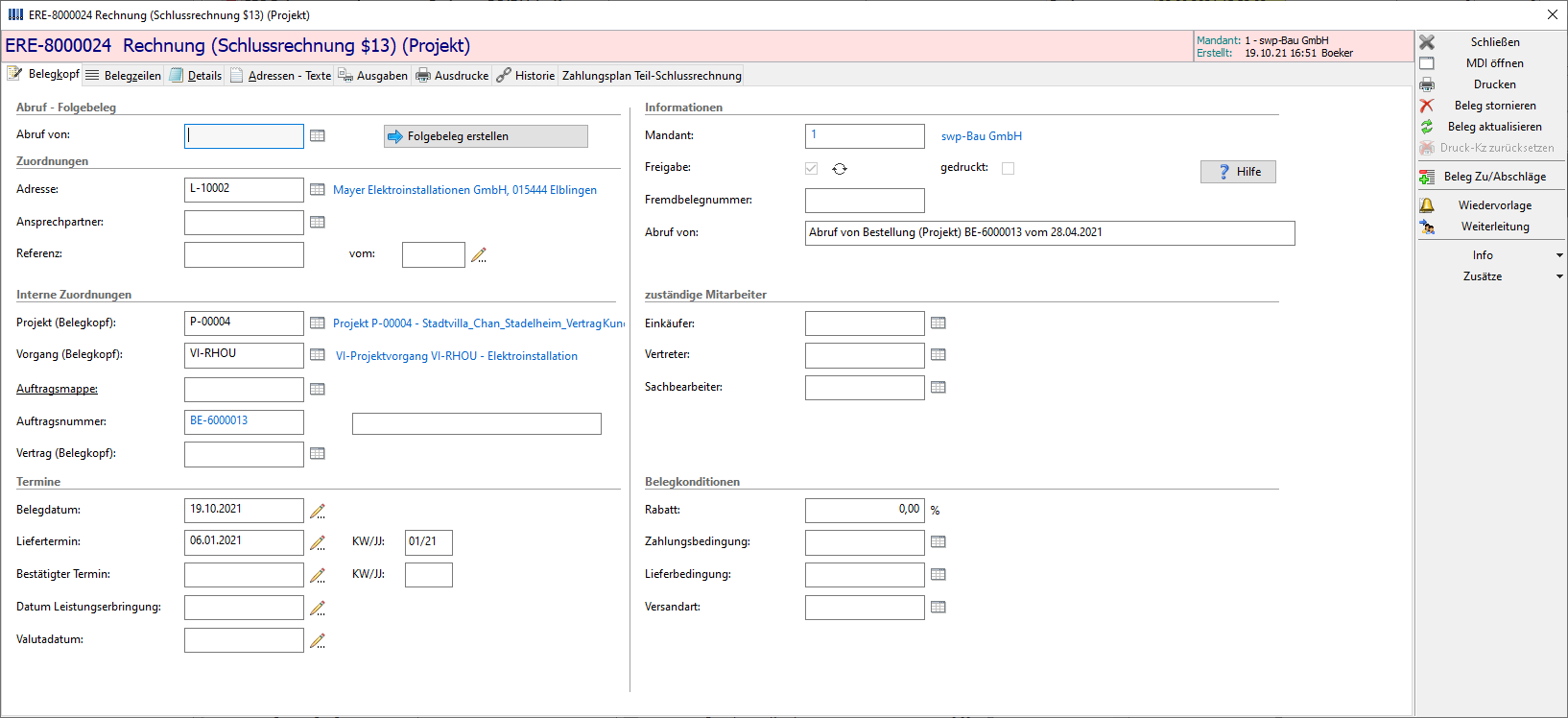1568x718 pixels.
Task: Open address lookup icon beside L-10002
Action: (318, 190)
